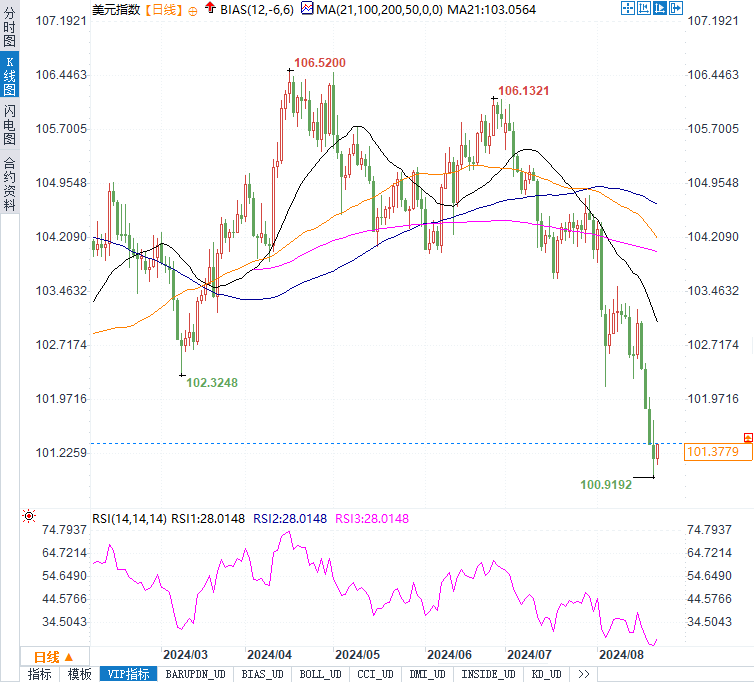Open the 指标 tab at bottom
Viewport: 754px width, 682px height.
point(39,674)
